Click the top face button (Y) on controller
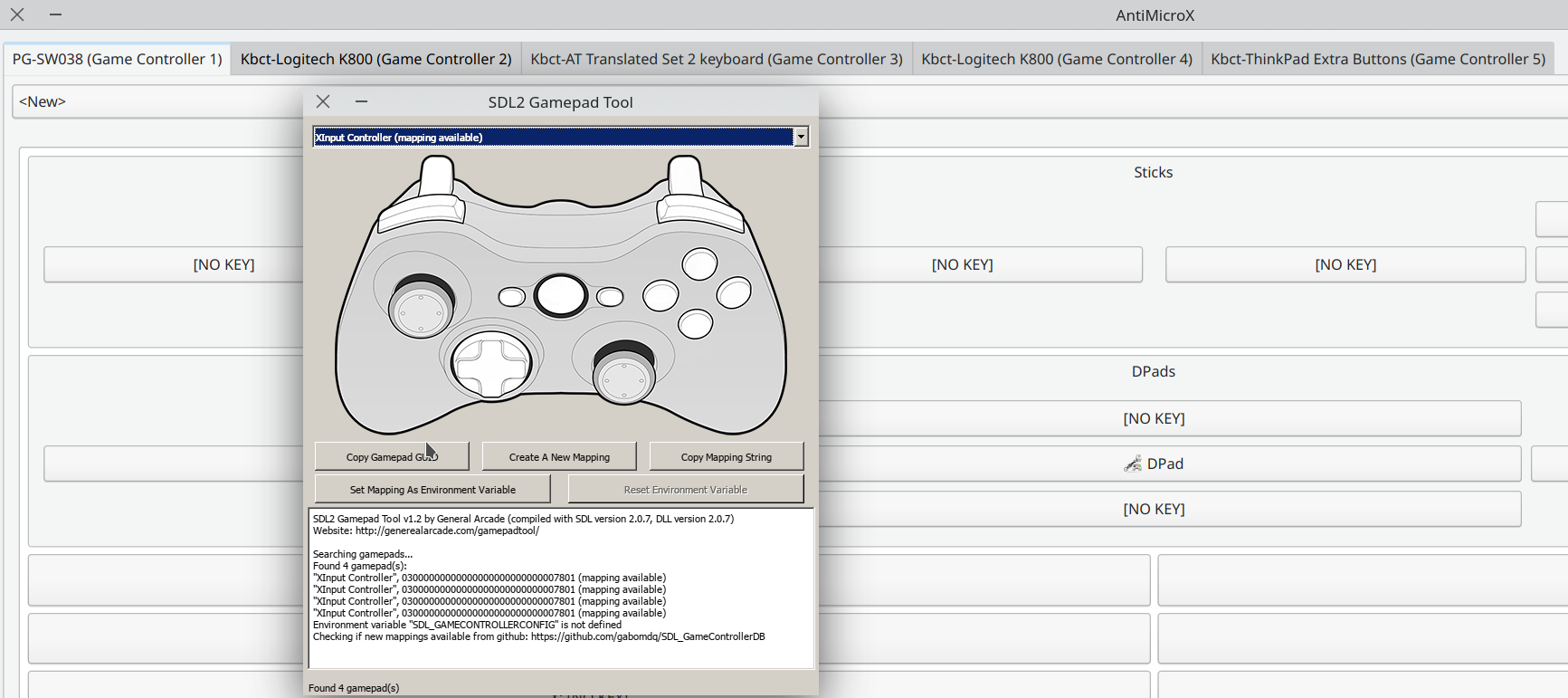Image resolution: width=1568 pixels, height=698 pixels. pos(699,264)
